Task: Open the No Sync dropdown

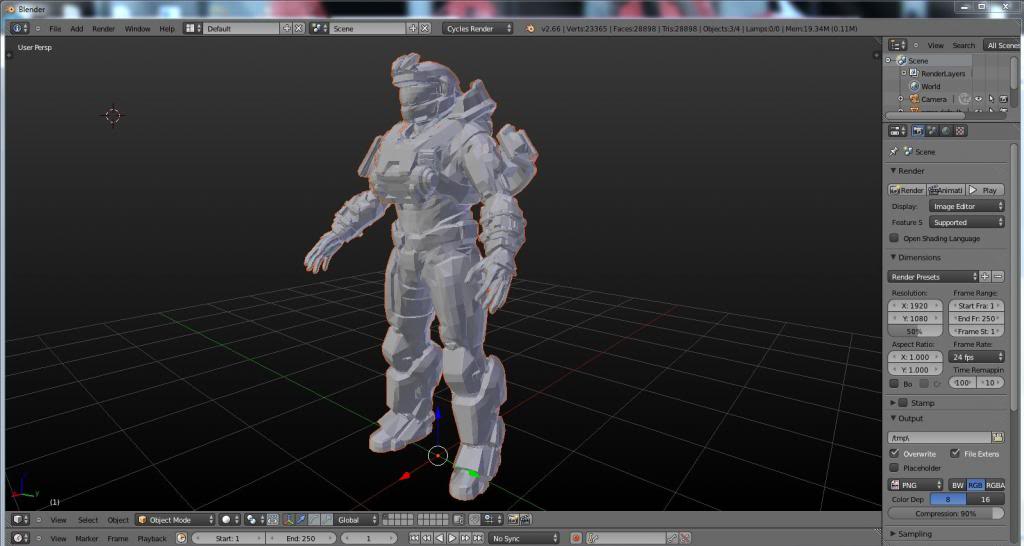Action: pos(524,538)
